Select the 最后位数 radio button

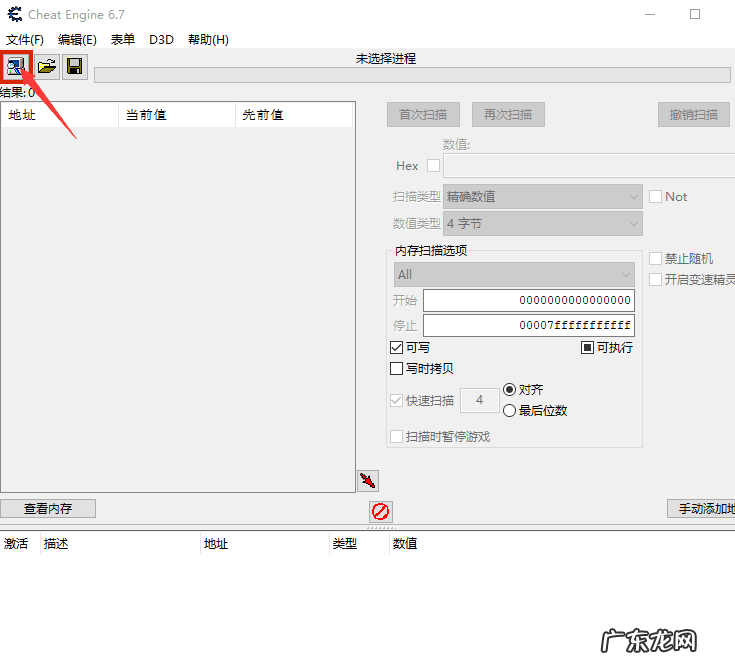pyautogui.click(x=510, y=411)
